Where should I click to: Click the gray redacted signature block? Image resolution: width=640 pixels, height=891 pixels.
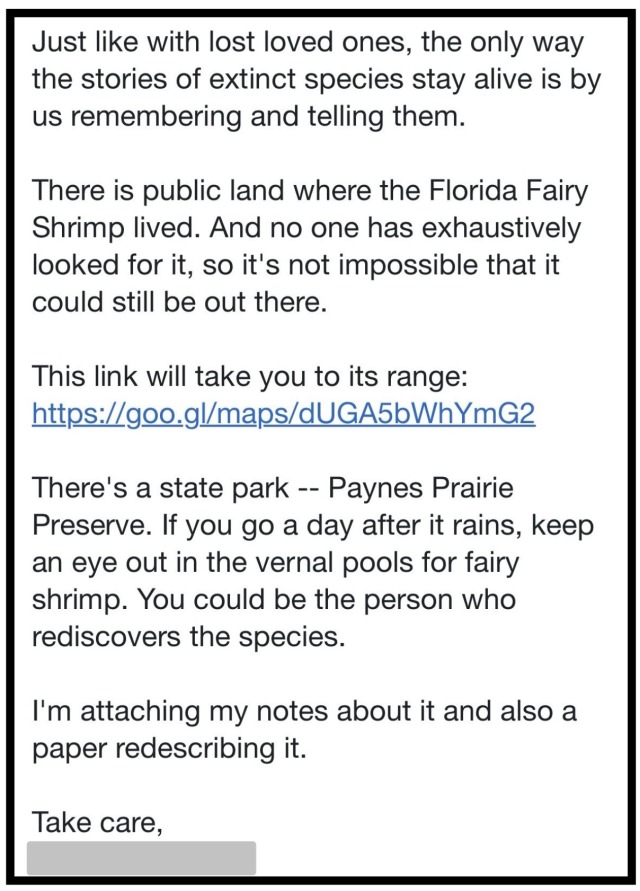pyautogui.click(x=142, y=857)
